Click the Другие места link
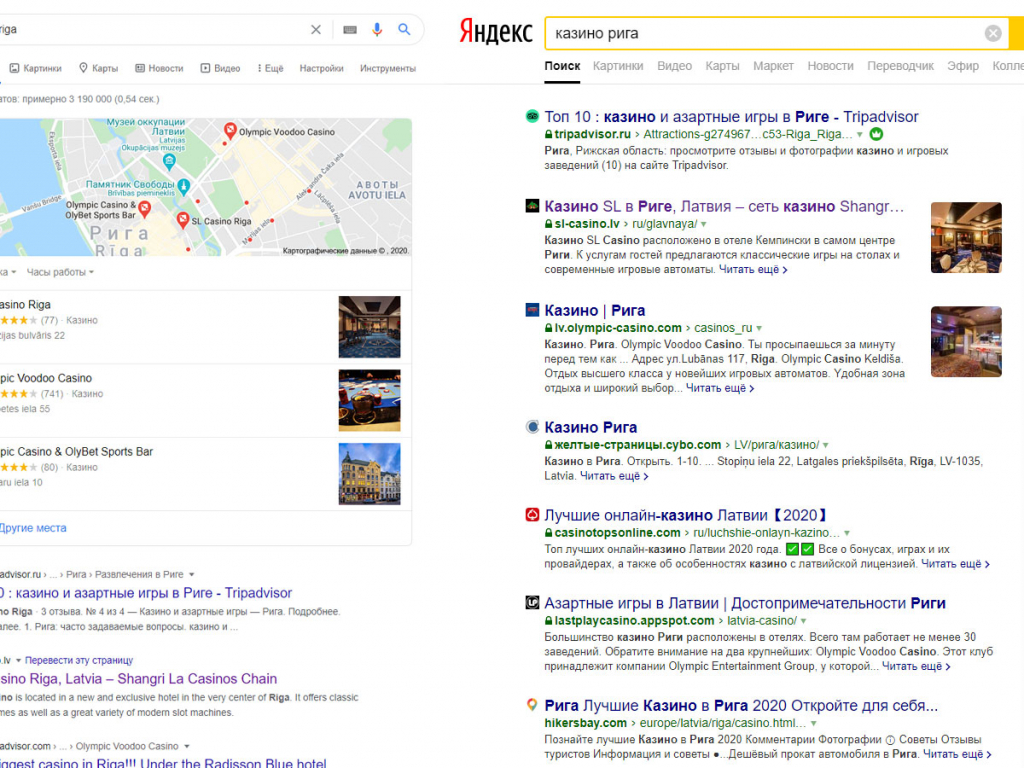The image size is (1024, 768). [34, 528]
